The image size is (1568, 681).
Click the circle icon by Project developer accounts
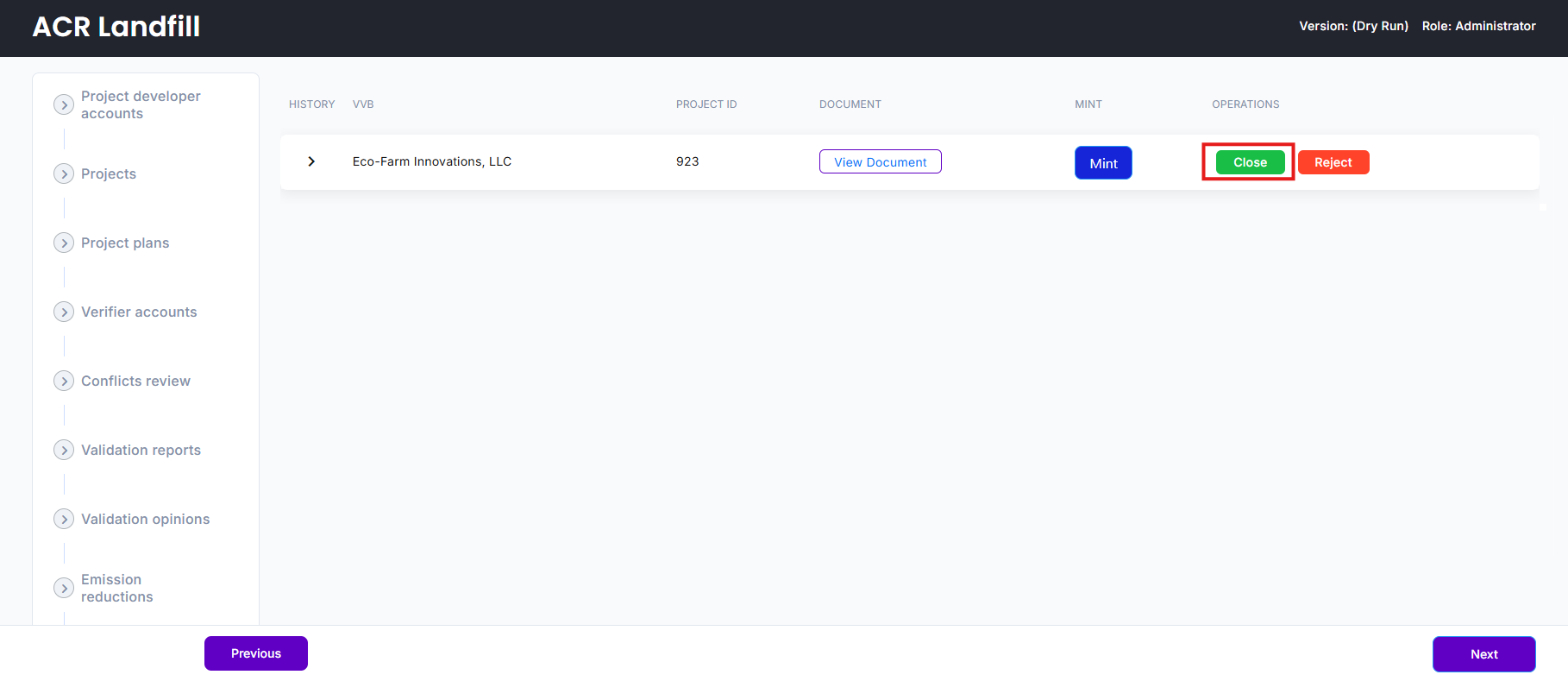click(x=64, y=104)
